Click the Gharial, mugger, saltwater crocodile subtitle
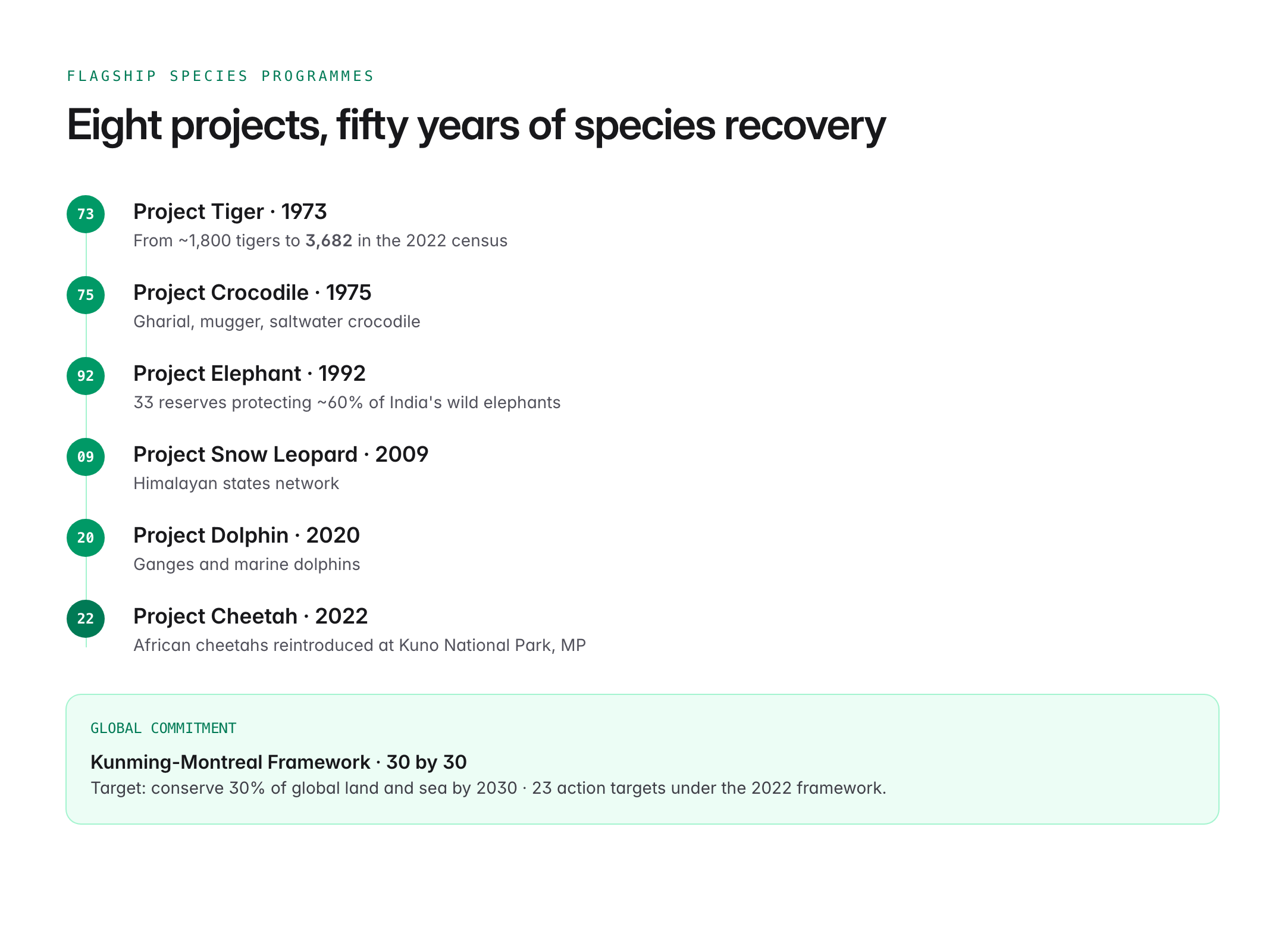This screenshot has width=1285, height=952. (277, 322)
